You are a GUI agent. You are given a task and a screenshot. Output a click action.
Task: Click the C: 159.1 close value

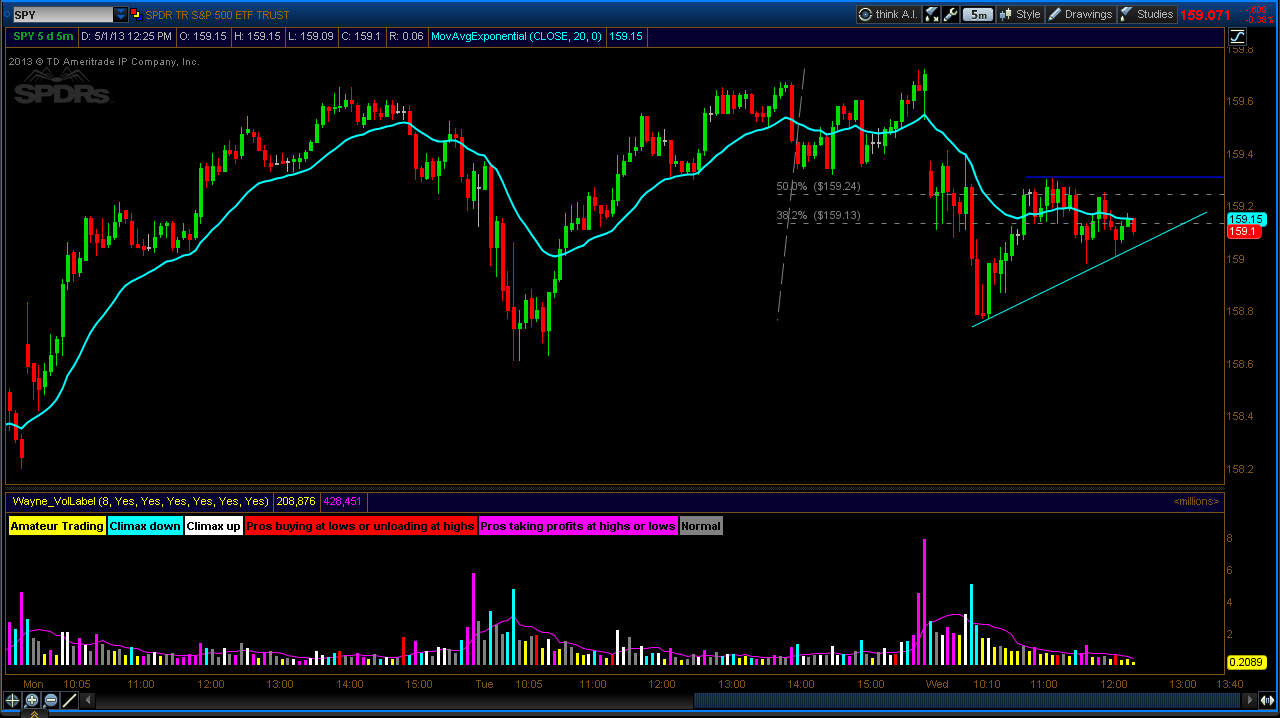tap(361, 36)
